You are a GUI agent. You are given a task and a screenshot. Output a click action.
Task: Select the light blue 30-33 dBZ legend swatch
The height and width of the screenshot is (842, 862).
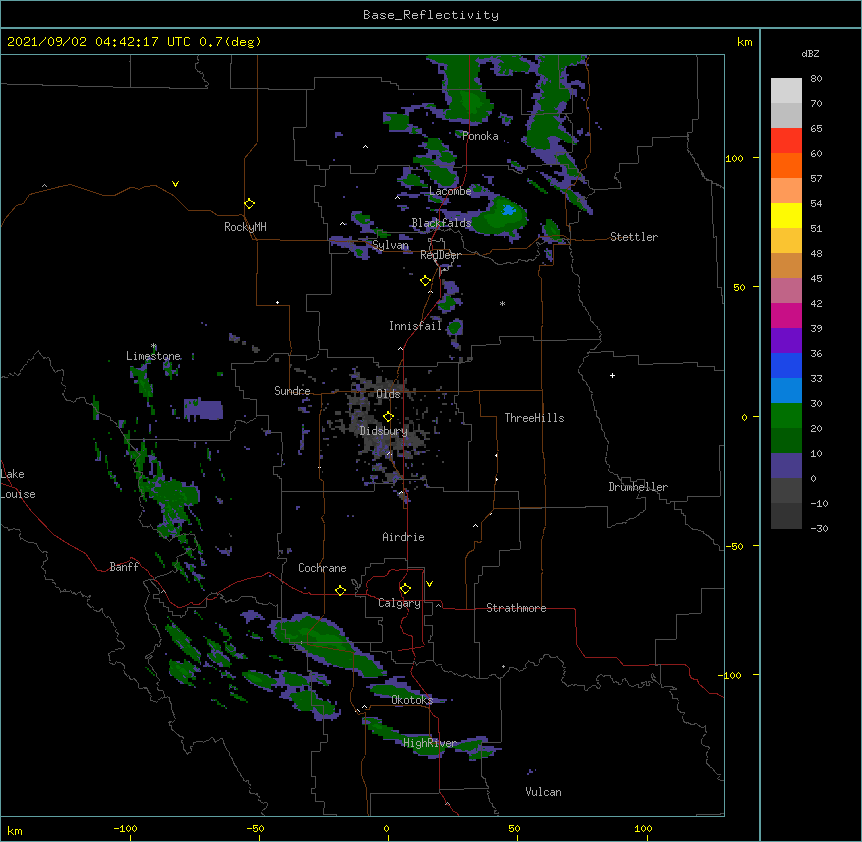[x=786, y=391]
